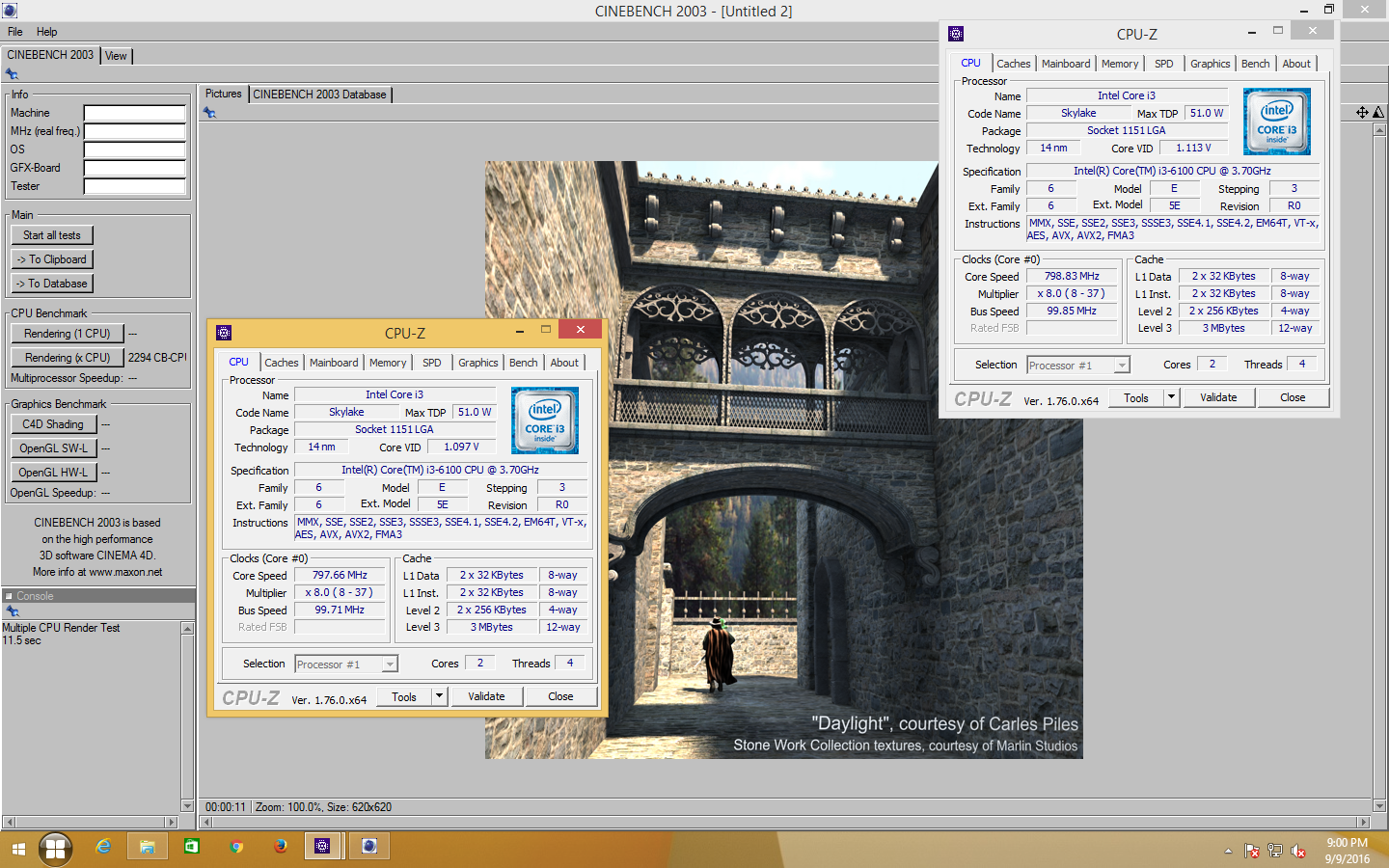Screen dimensions: 1389x868
Task: Run the C4D Shading test
Action: (x=53, y=424)
